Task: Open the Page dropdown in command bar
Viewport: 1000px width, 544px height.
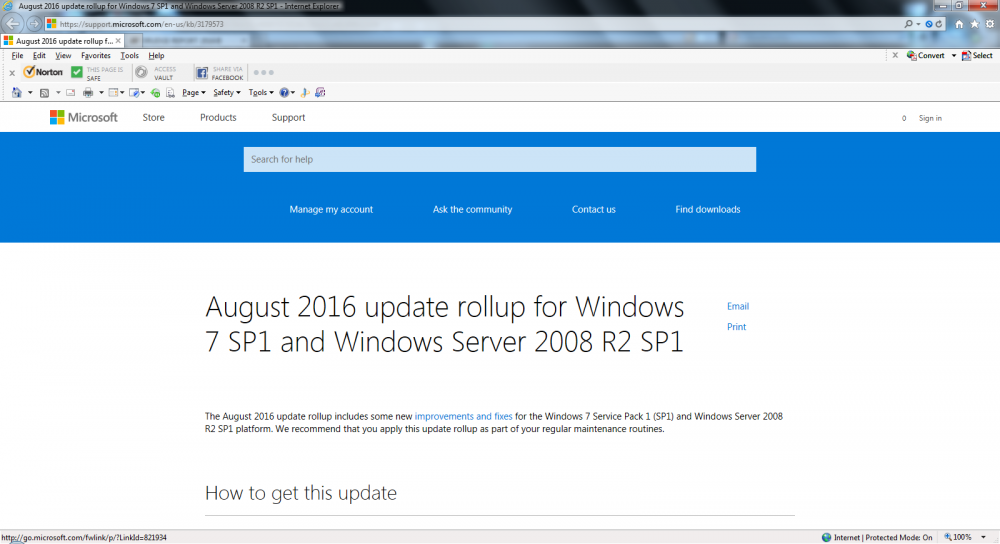Action: [194, 92]
